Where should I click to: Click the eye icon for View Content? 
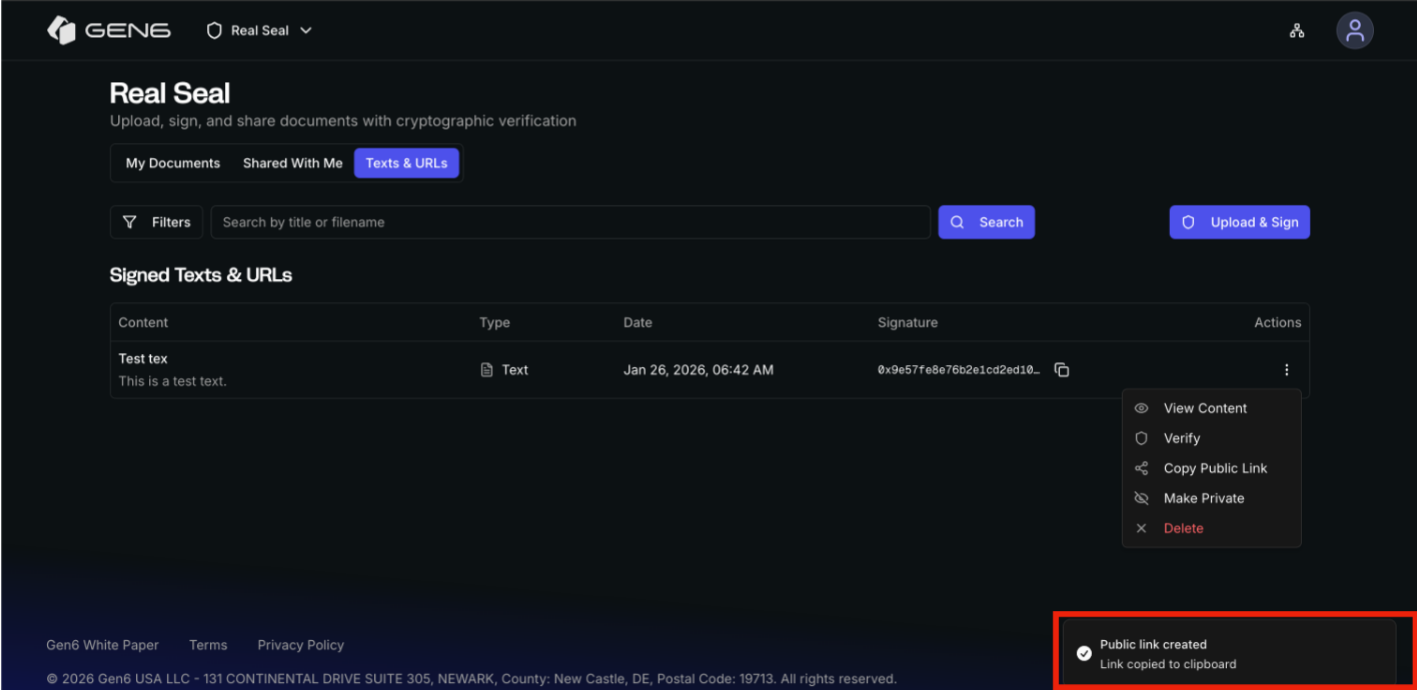click(x=1141, y=408)
